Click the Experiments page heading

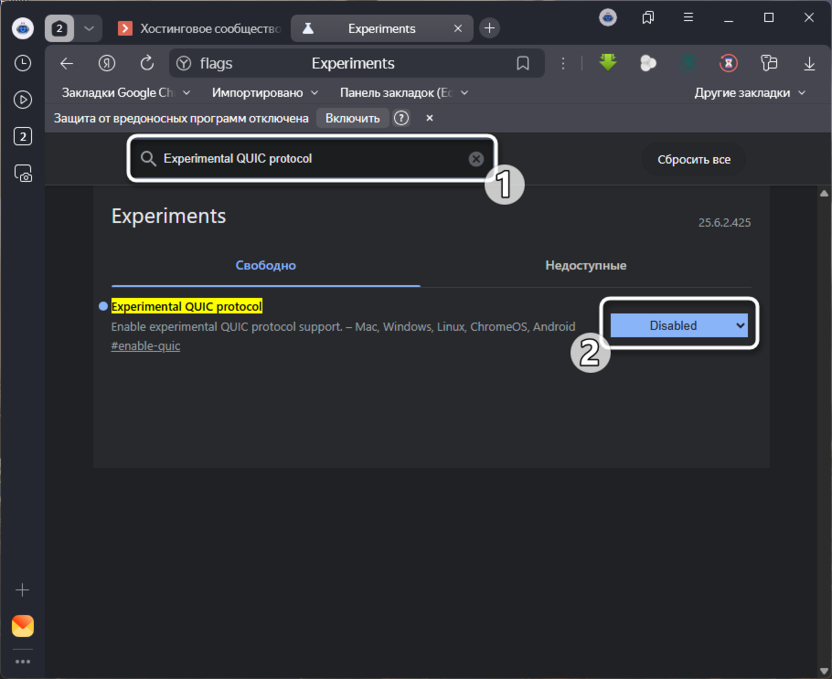[x=169, y=216]
